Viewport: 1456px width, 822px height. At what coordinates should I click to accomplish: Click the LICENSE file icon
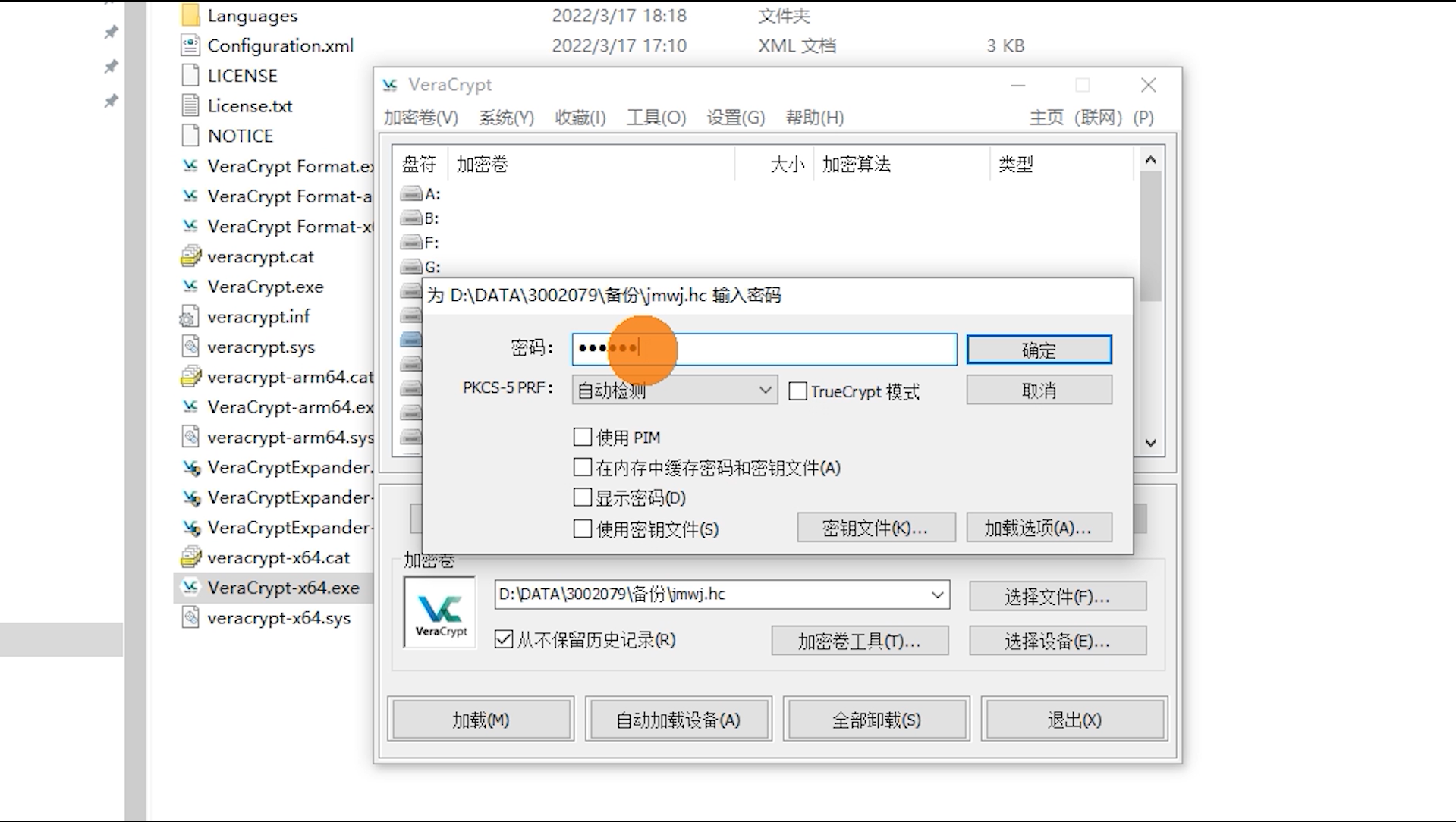click(x=190, y=75)
